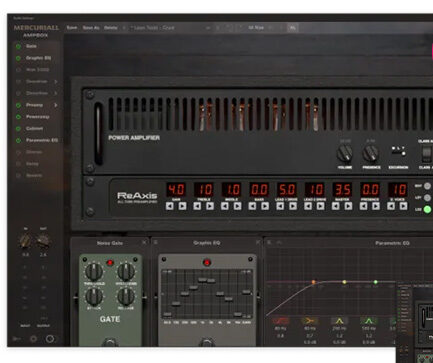
Task: Select the orange low-shelf filter band icon
Action: pyautogui.click(x=310, y=321)
